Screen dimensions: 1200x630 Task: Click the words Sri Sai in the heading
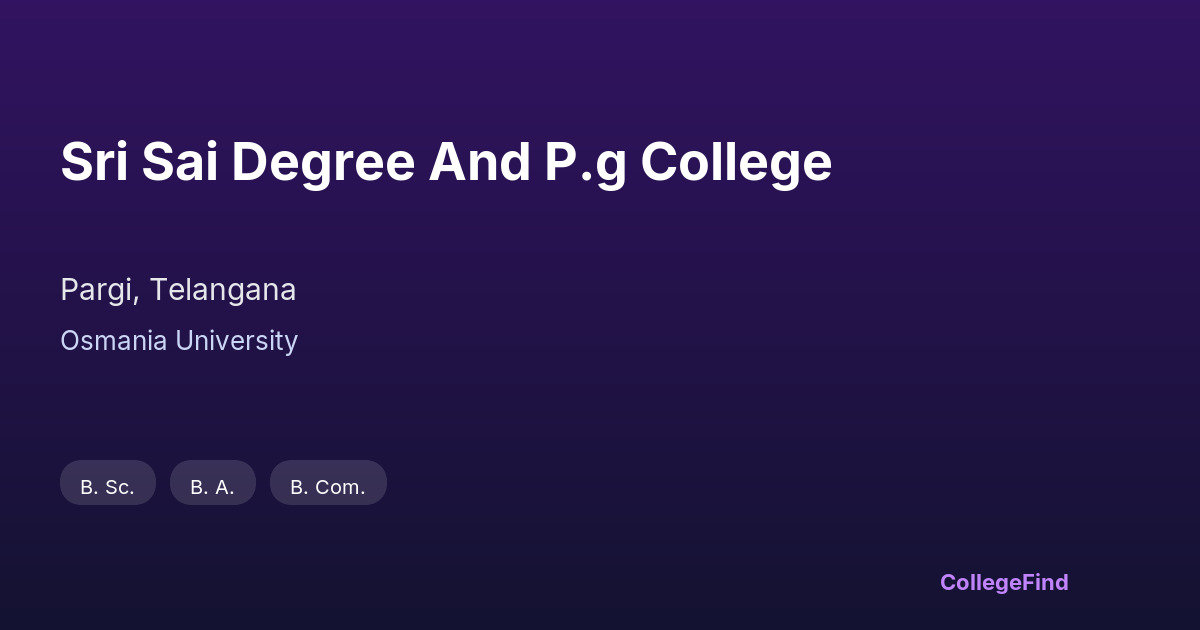coord(139,162)
